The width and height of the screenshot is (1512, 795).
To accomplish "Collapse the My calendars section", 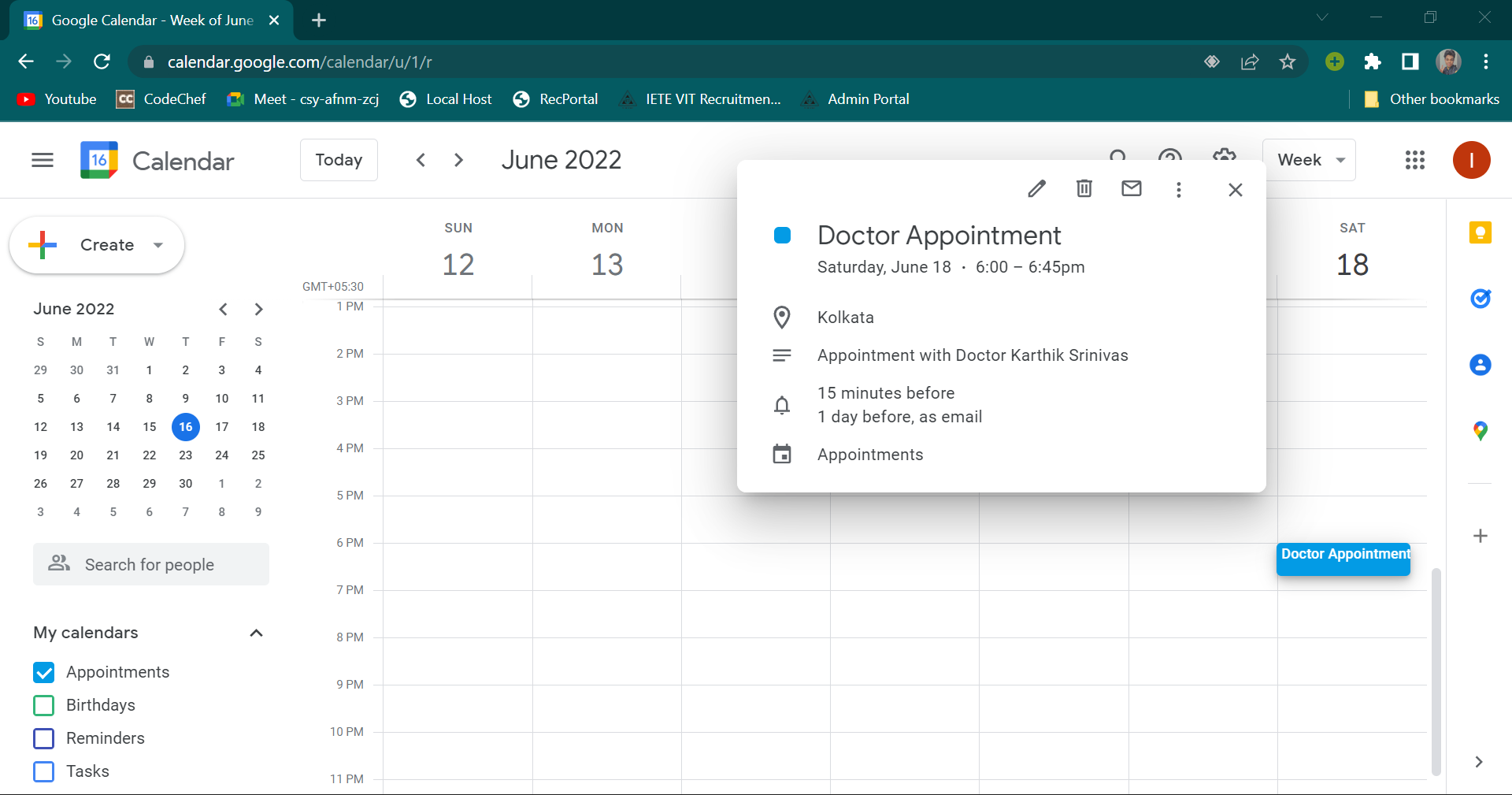I will (255, 633).
